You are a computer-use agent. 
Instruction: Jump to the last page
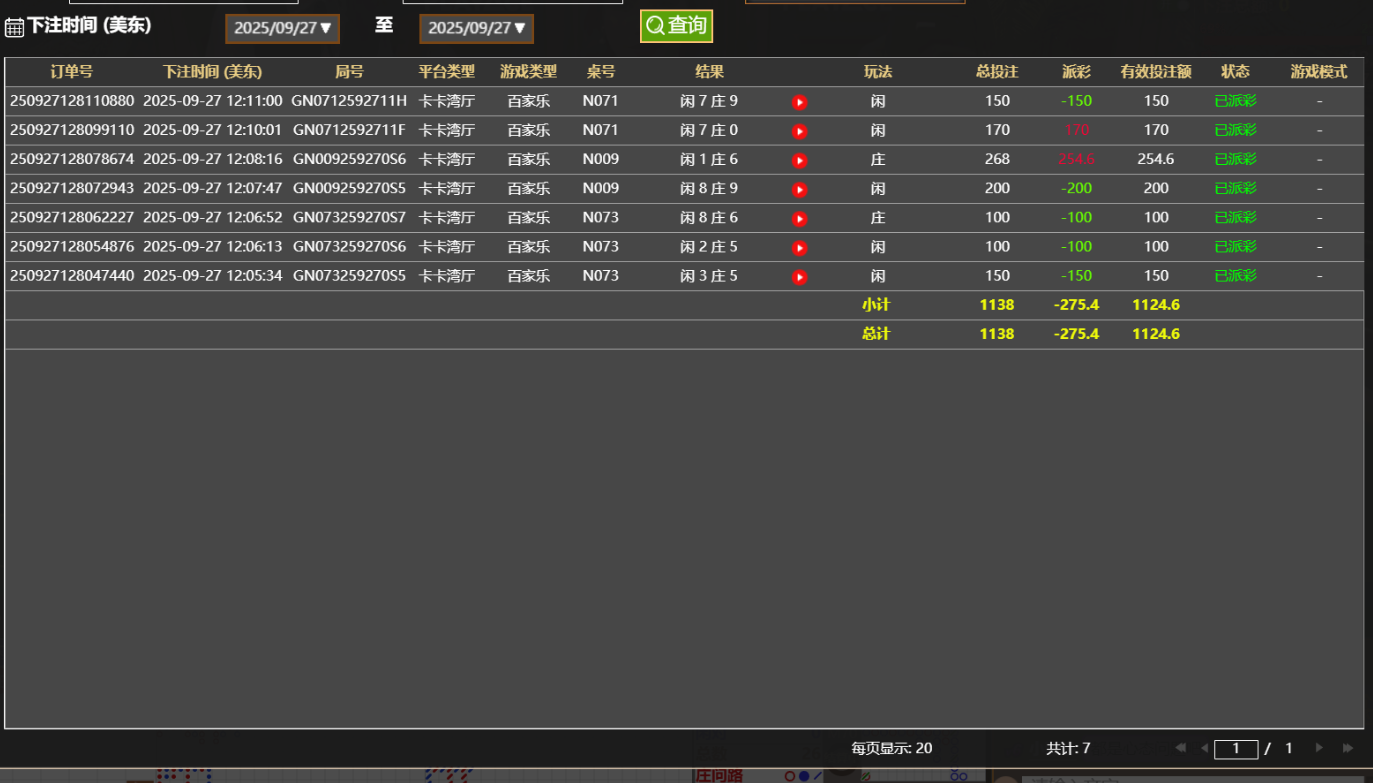tap(1347, 748)
